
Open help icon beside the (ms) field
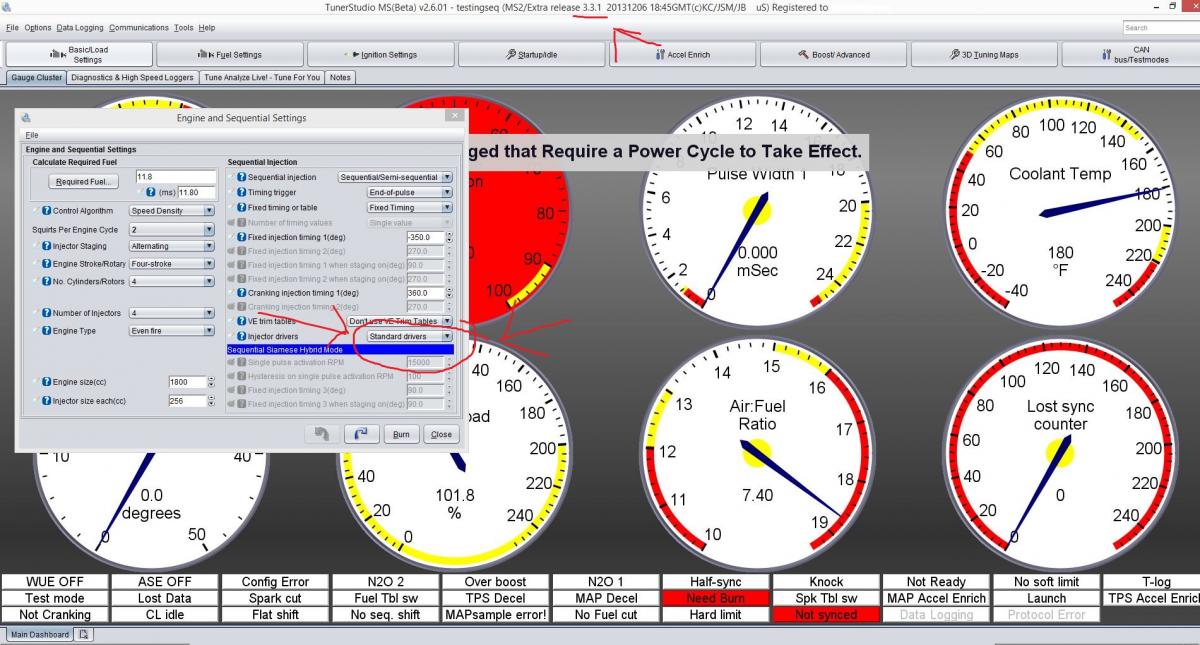[151, 192]
